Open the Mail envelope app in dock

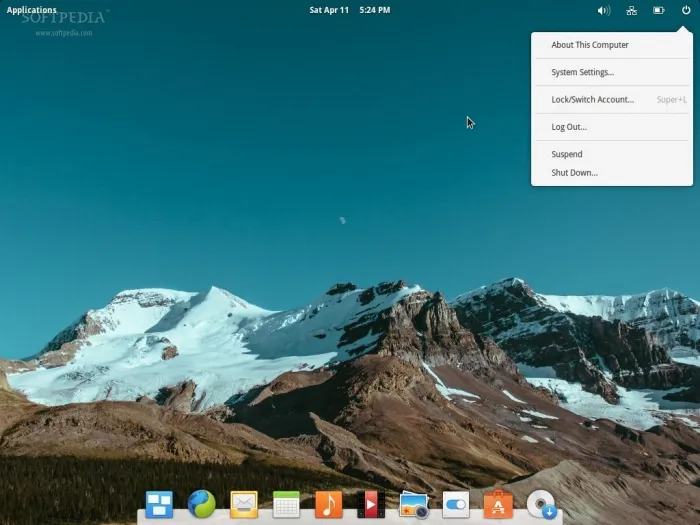point(244,504)
